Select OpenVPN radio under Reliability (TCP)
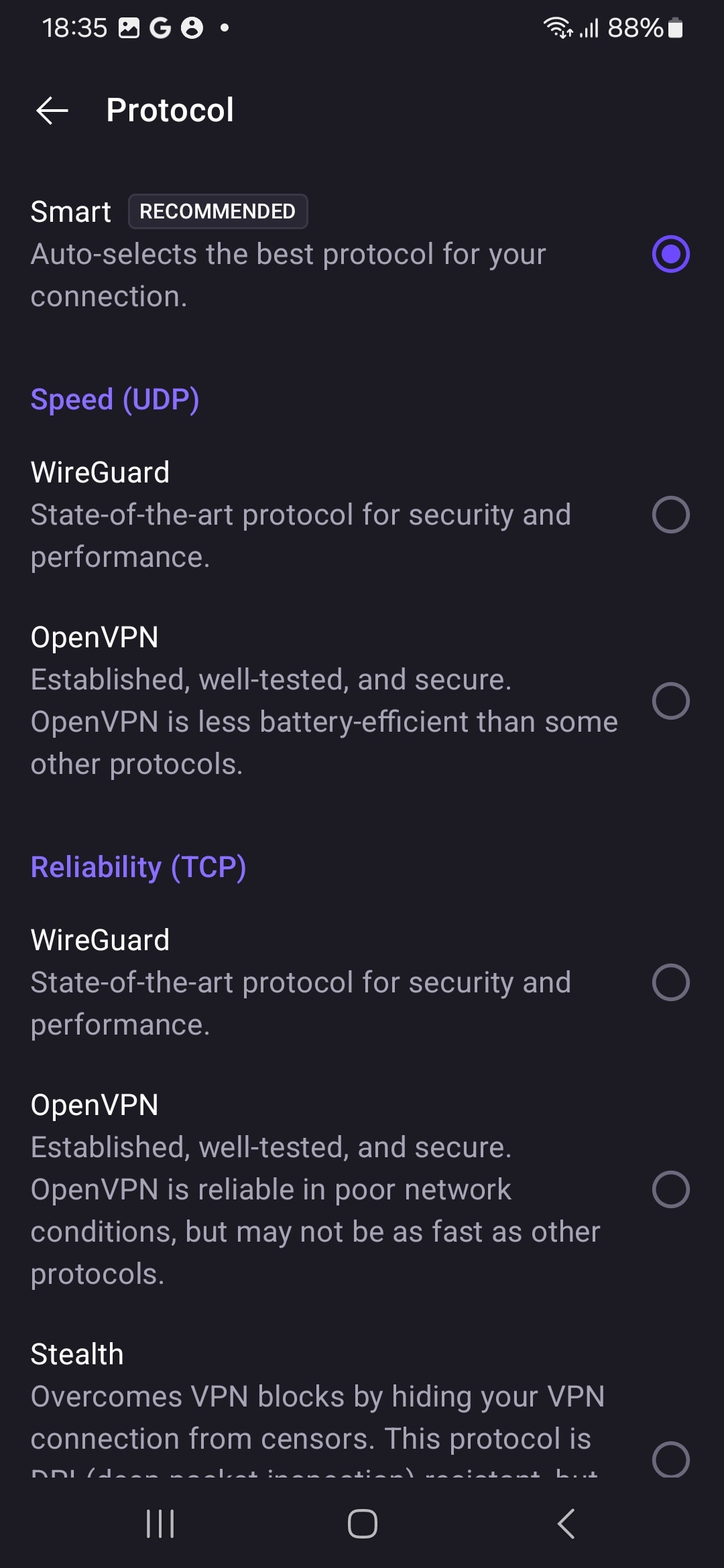724x1568 pixels. [670, 1189]
